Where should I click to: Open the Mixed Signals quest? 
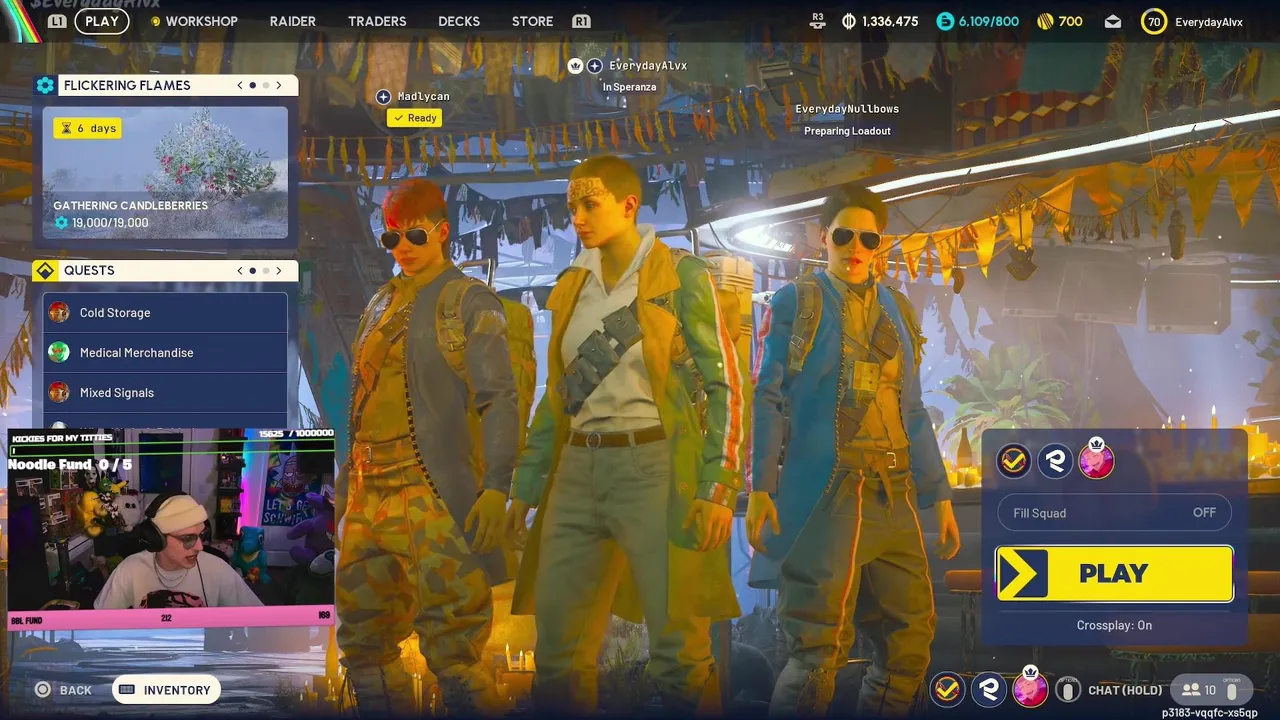click(165, 392)
